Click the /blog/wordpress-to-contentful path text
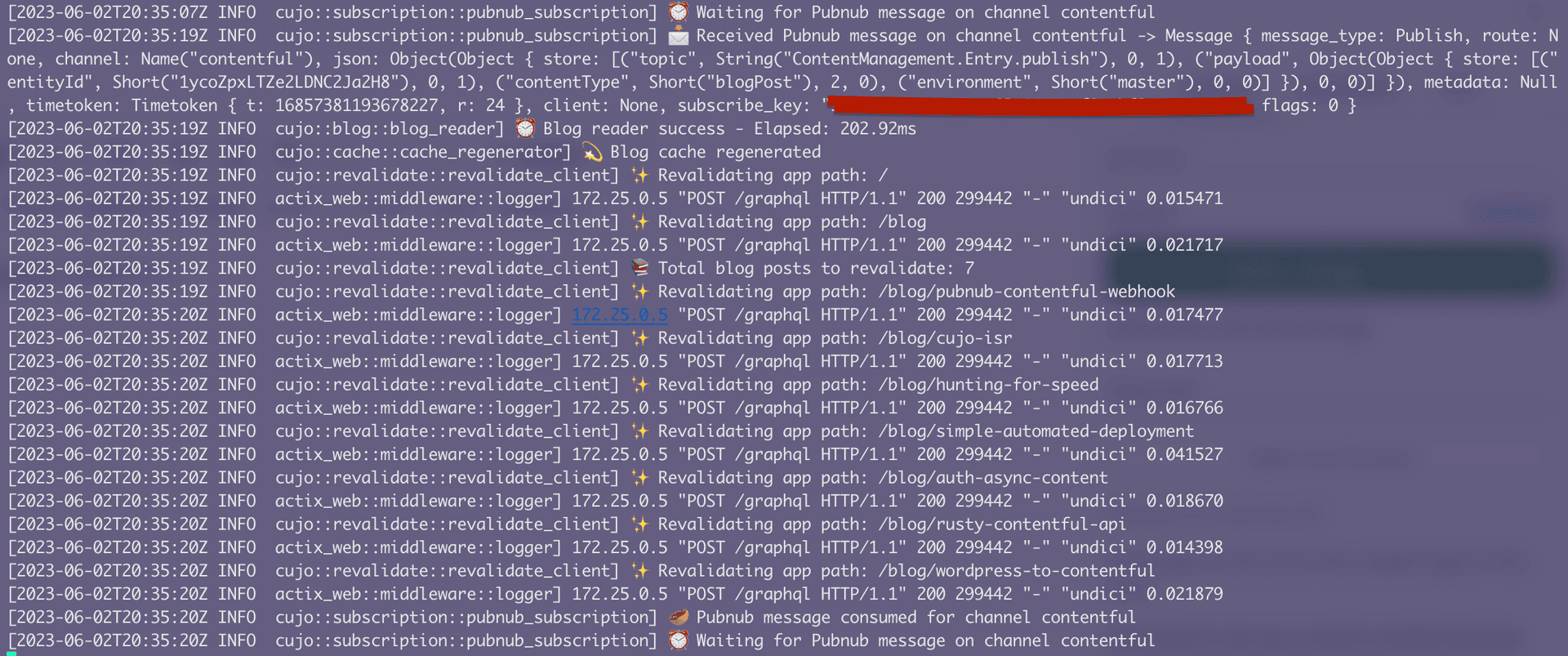This screenshot has height=656, width=1568. point(1017,571)
